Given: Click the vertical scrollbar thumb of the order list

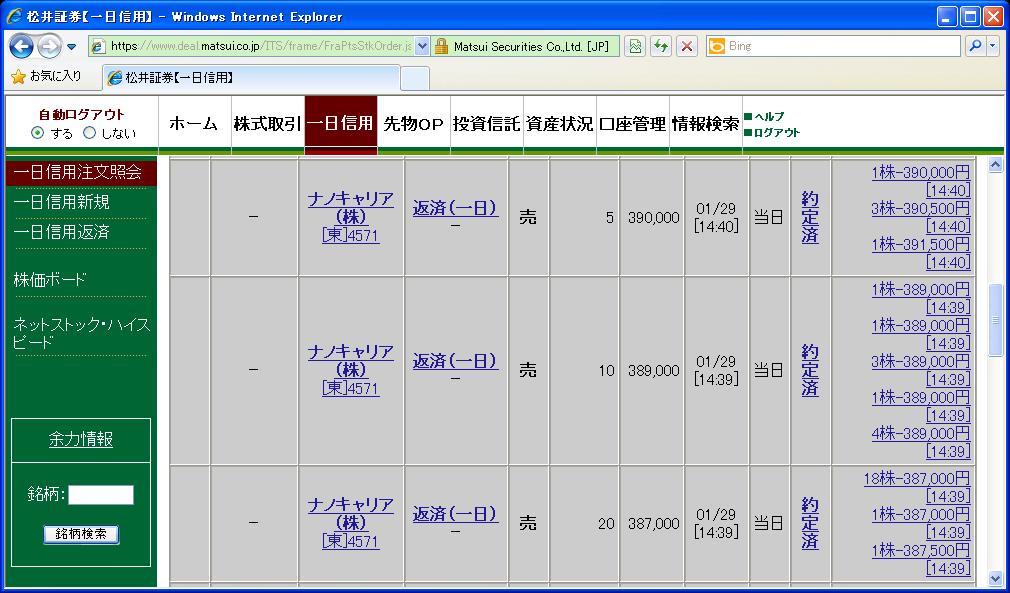Looking at the screenshot, I should [x=995, y=319].
